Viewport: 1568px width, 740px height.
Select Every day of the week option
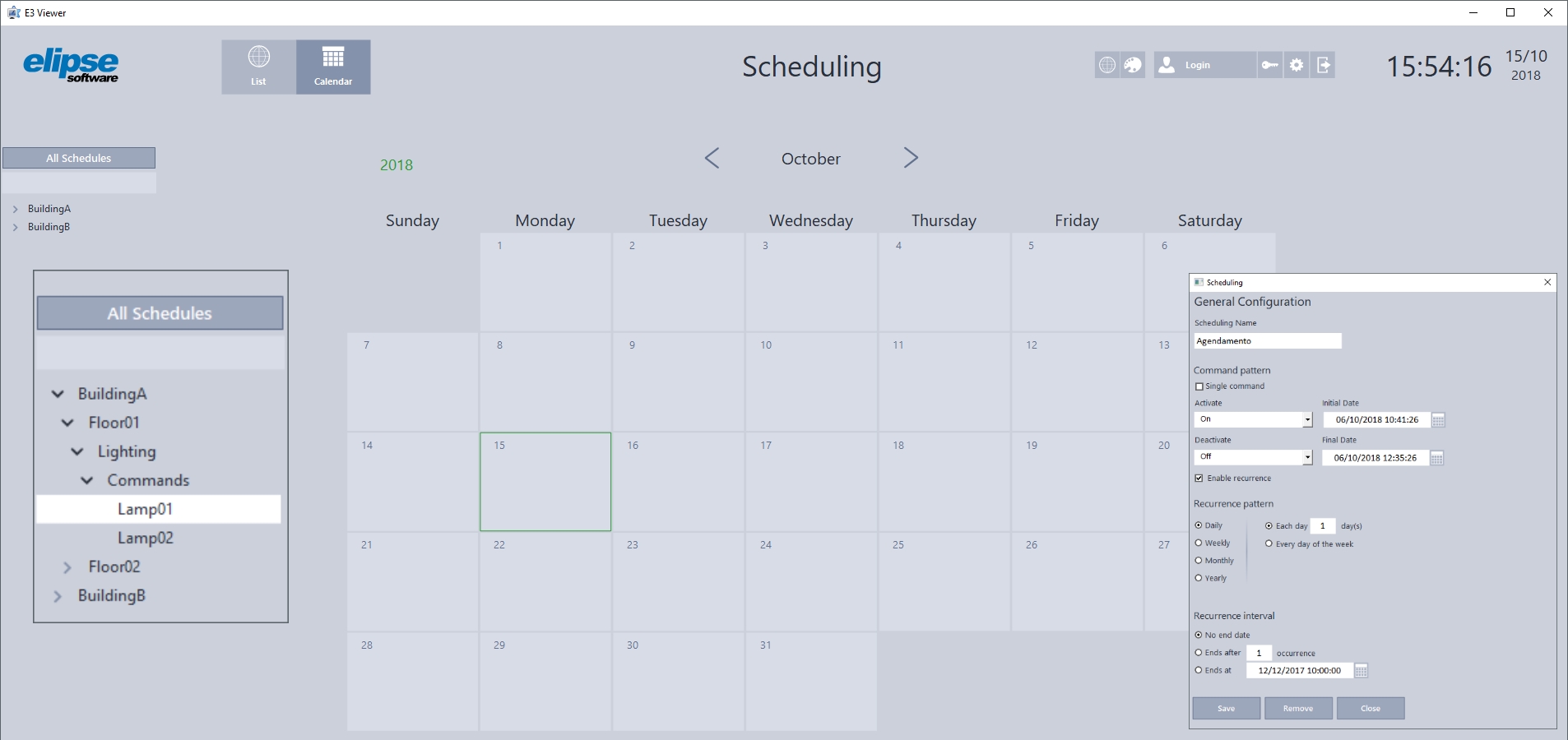click(x=1269, y=543)
